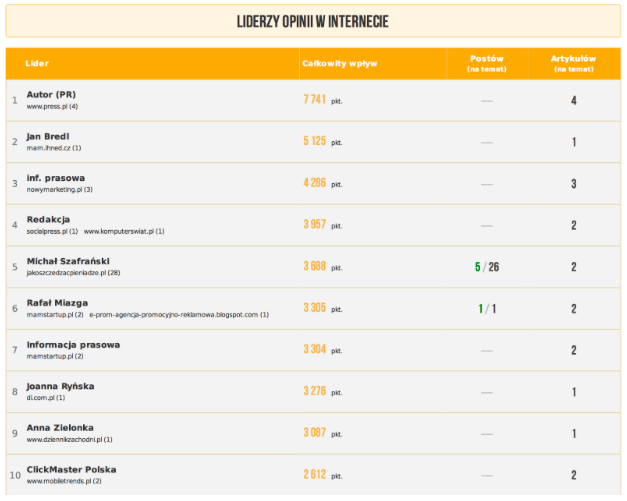
Task: Select the Artykułów (na temat) column header
Action: pos(573,64)
